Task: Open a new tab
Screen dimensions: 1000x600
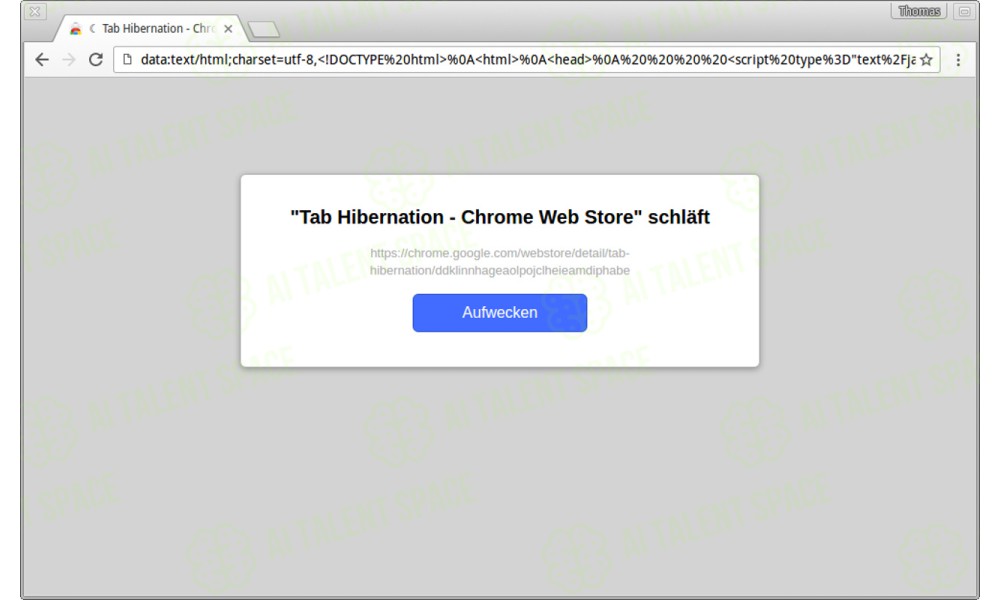Action: coord(263,29)
